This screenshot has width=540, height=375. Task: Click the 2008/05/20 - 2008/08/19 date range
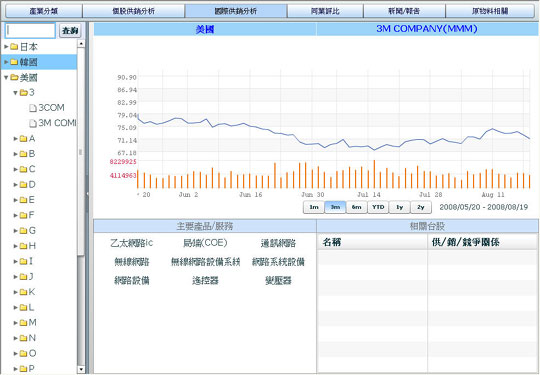pos(484,207)
